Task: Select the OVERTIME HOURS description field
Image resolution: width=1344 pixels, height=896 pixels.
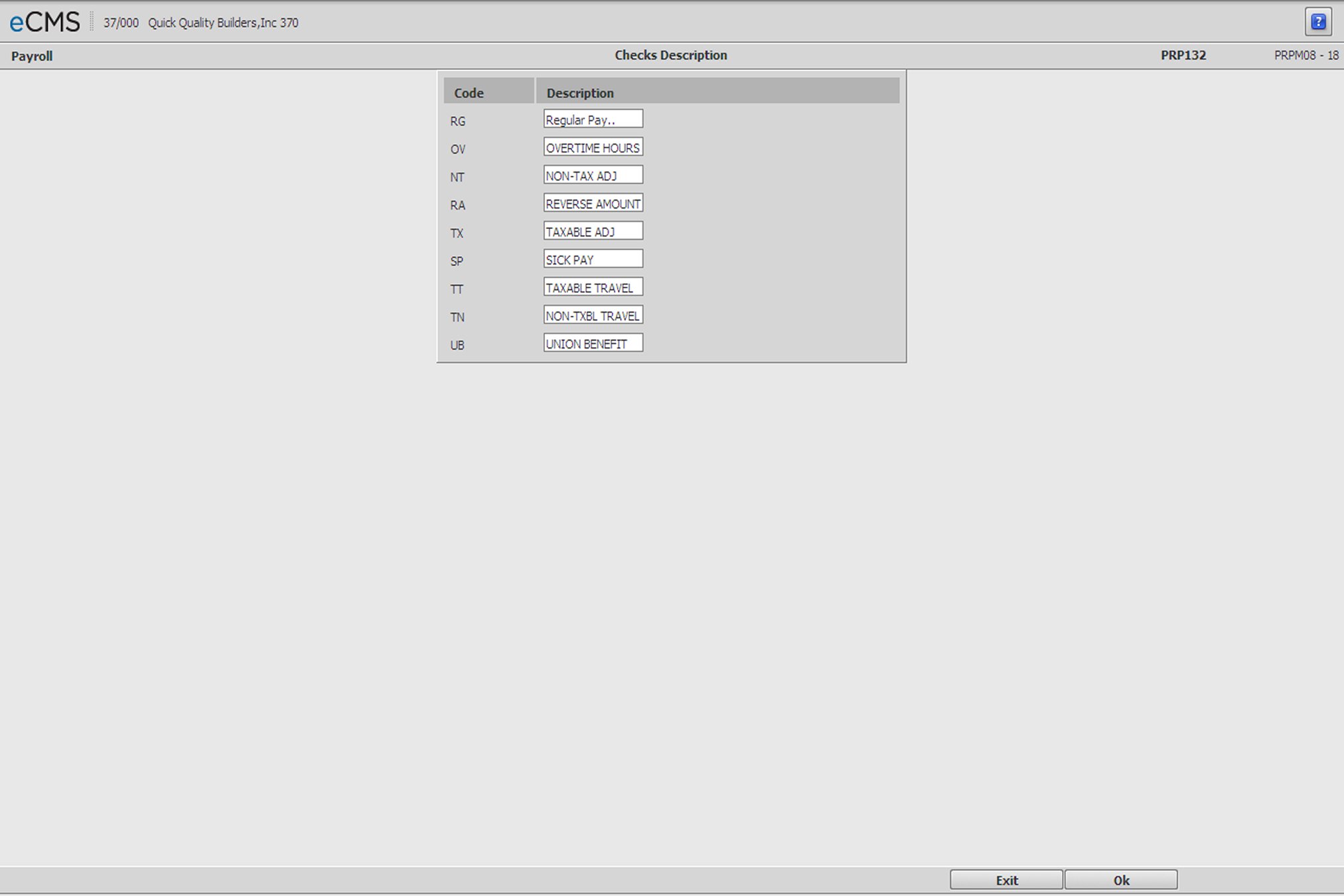Action: 593,147
